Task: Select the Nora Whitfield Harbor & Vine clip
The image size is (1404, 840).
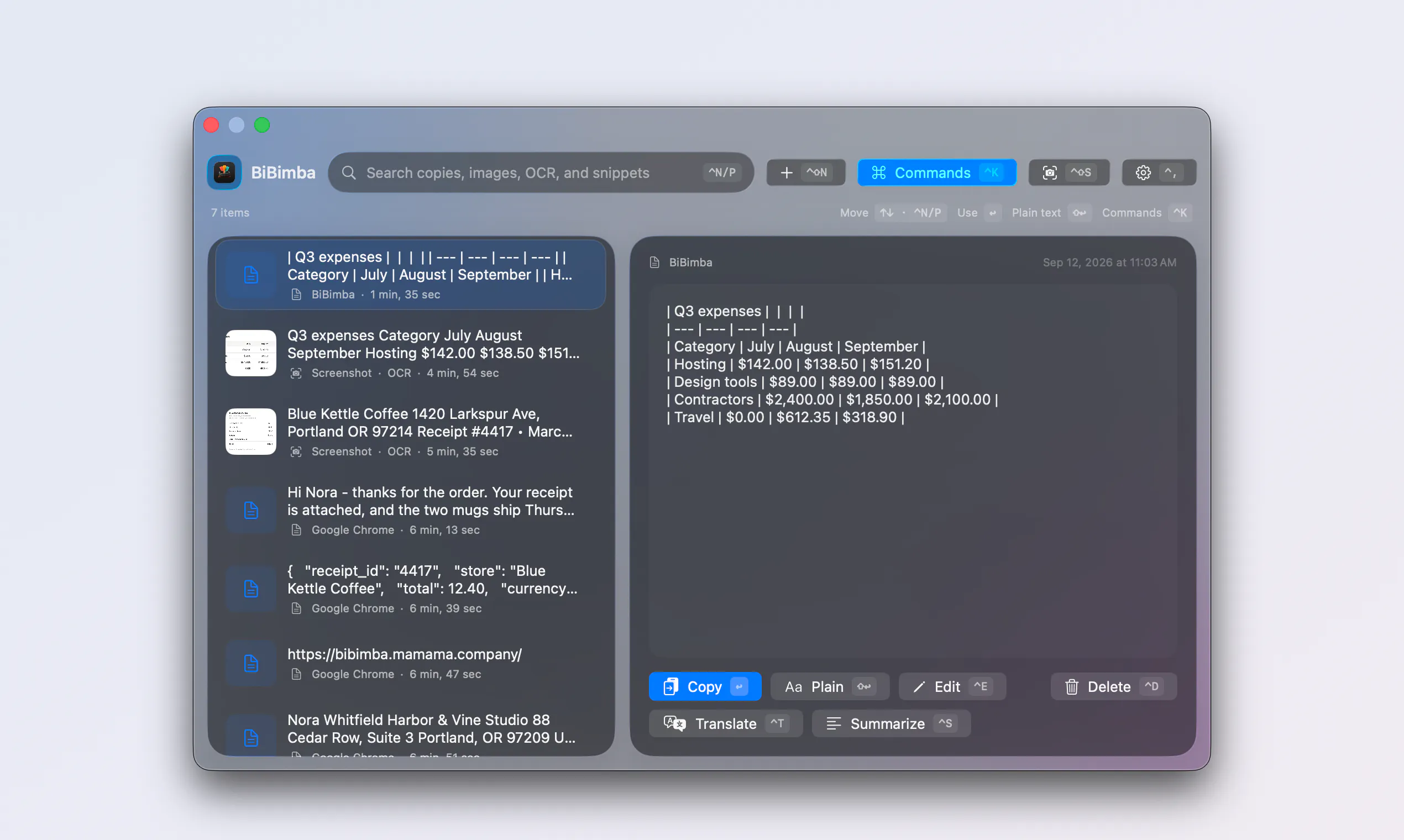Action: click(411, 730)
